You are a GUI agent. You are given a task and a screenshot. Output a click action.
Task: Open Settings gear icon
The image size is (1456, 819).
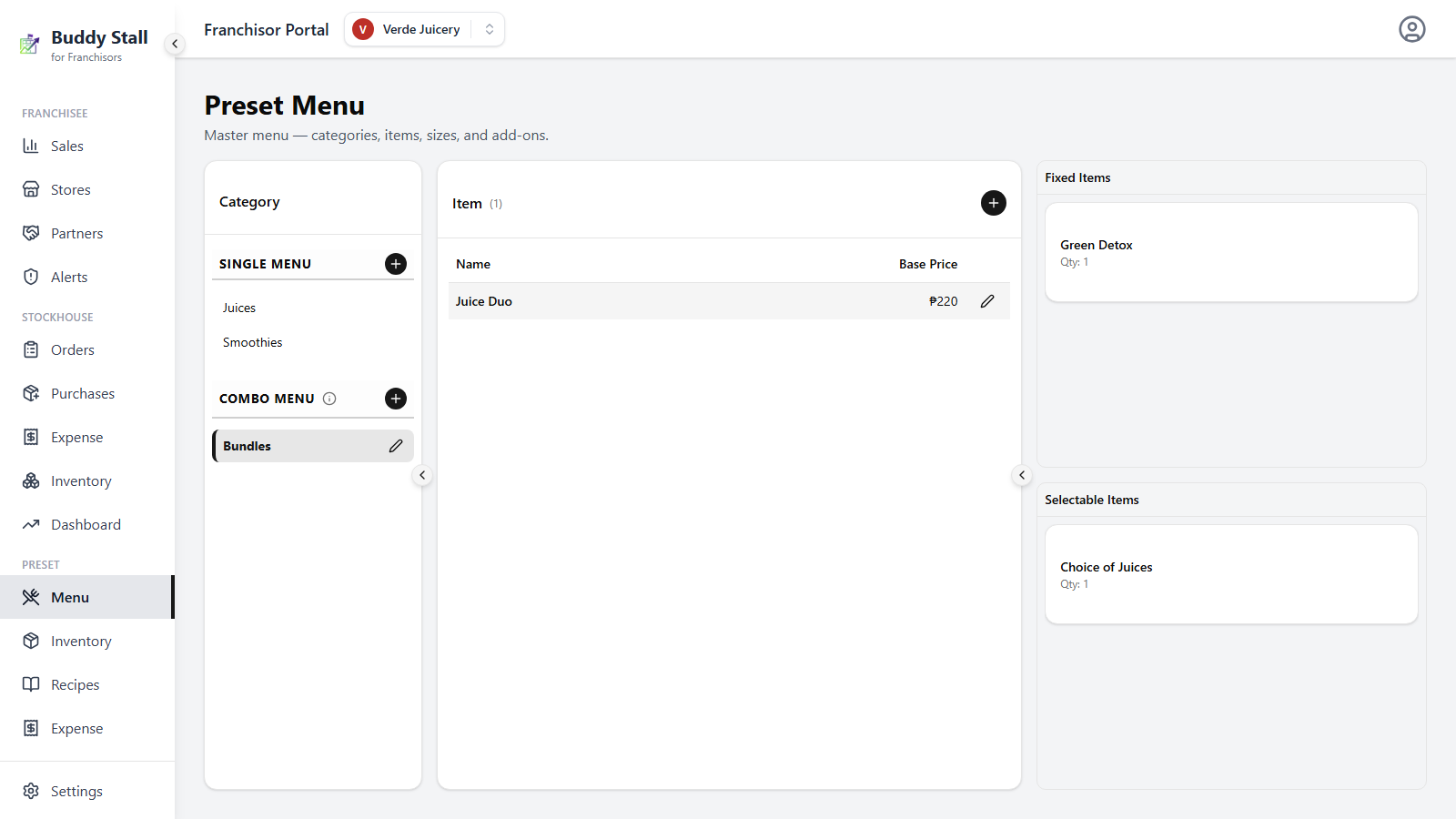(x=31, y=791)
